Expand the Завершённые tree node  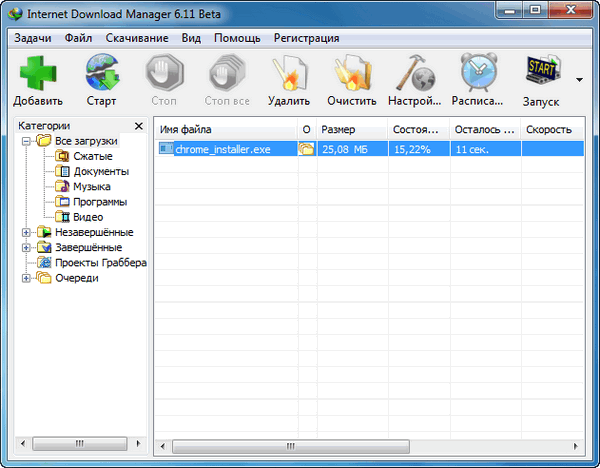[x=26, y=247]
